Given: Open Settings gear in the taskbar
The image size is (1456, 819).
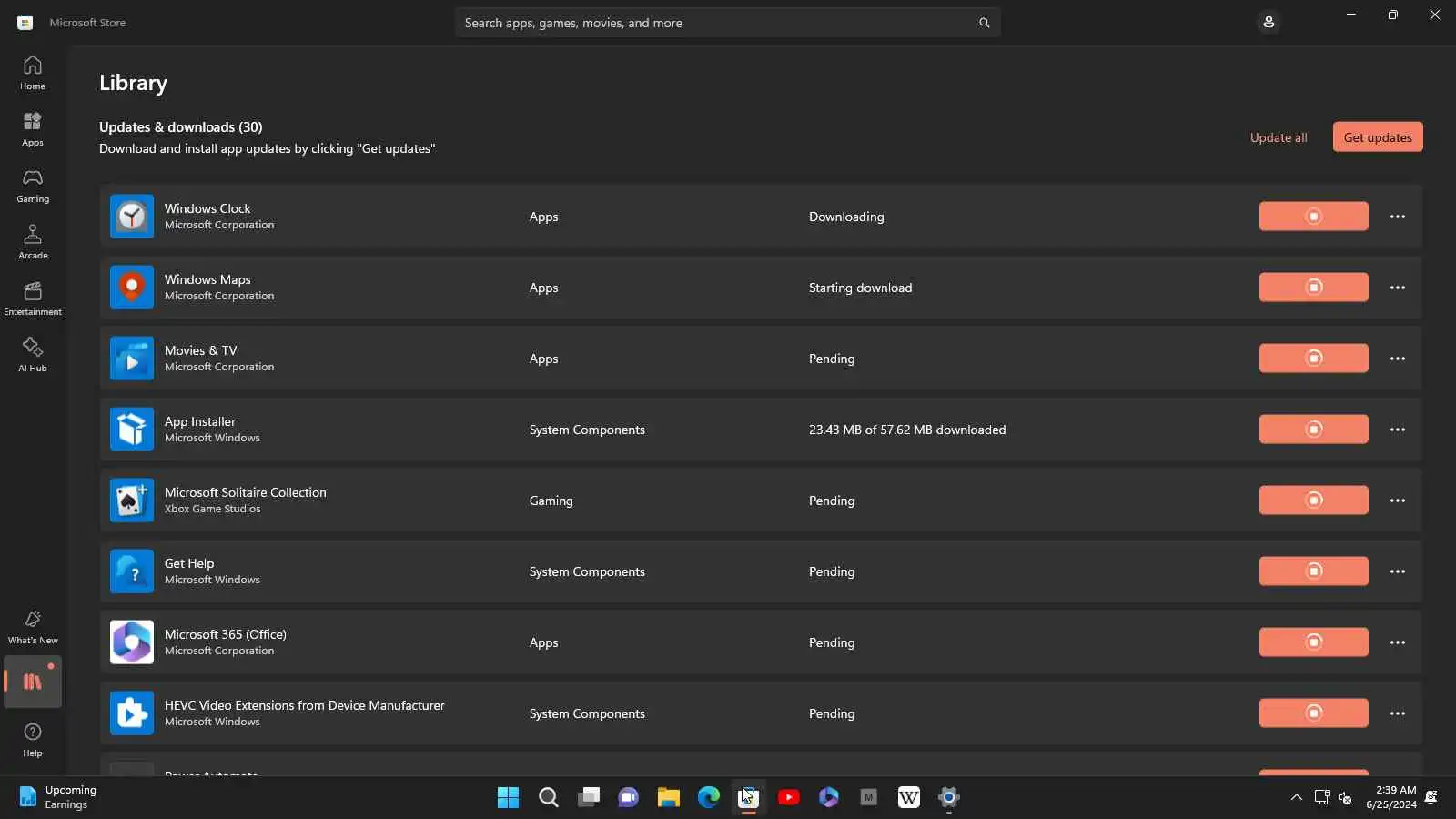Looking at the screenshot, I should pyautogui.click(x=949, y=797).
